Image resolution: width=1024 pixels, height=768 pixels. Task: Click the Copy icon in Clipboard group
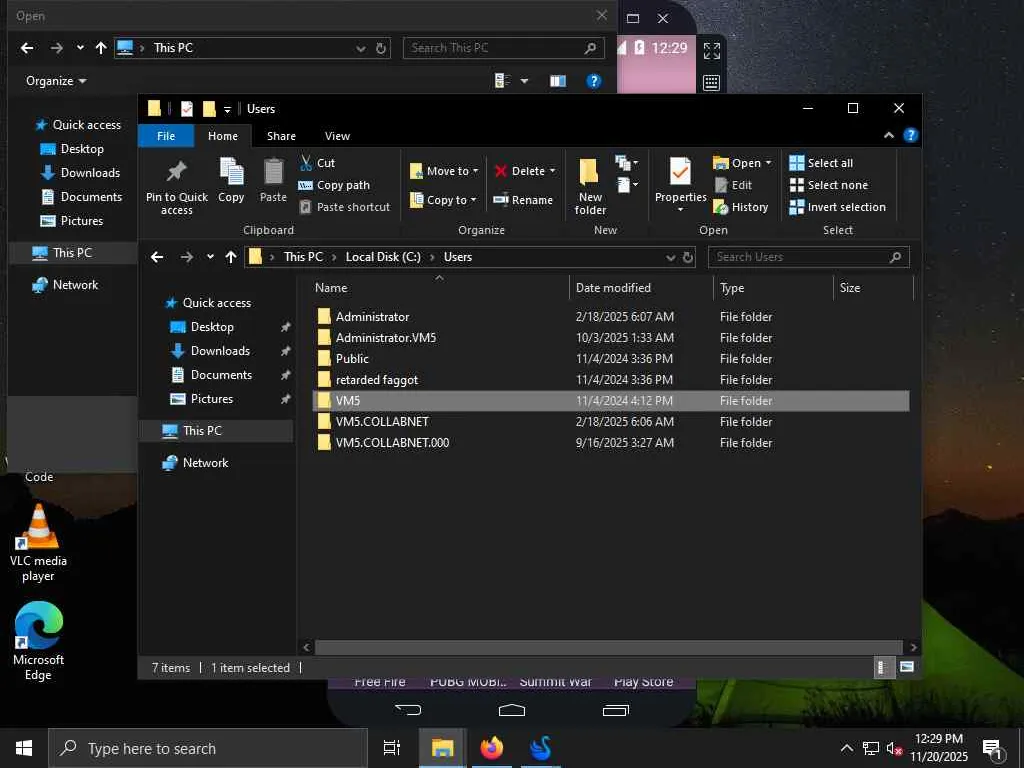click(231, 173)
